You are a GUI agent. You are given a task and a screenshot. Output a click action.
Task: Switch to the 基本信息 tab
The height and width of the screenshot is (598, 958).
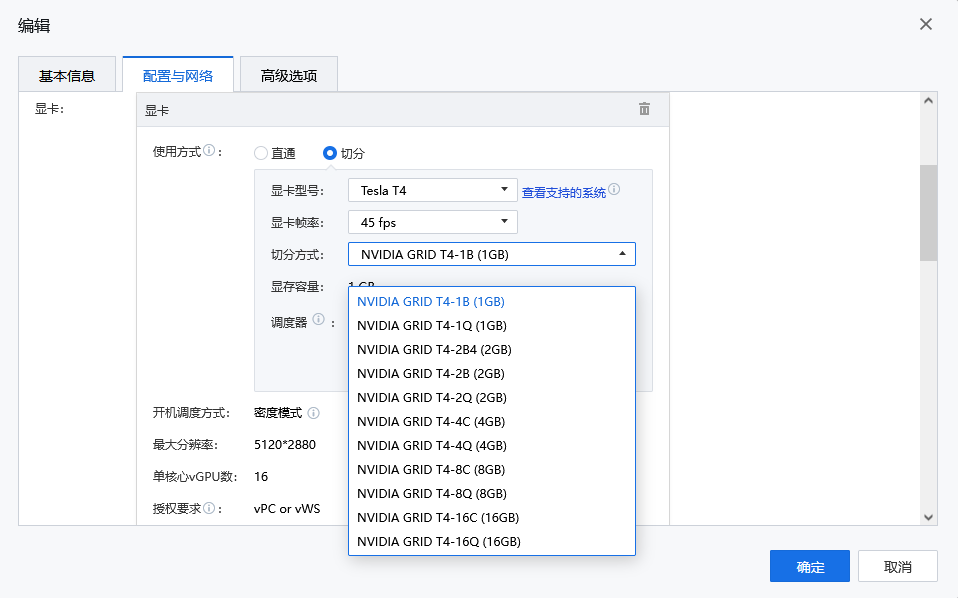point(67,75)
